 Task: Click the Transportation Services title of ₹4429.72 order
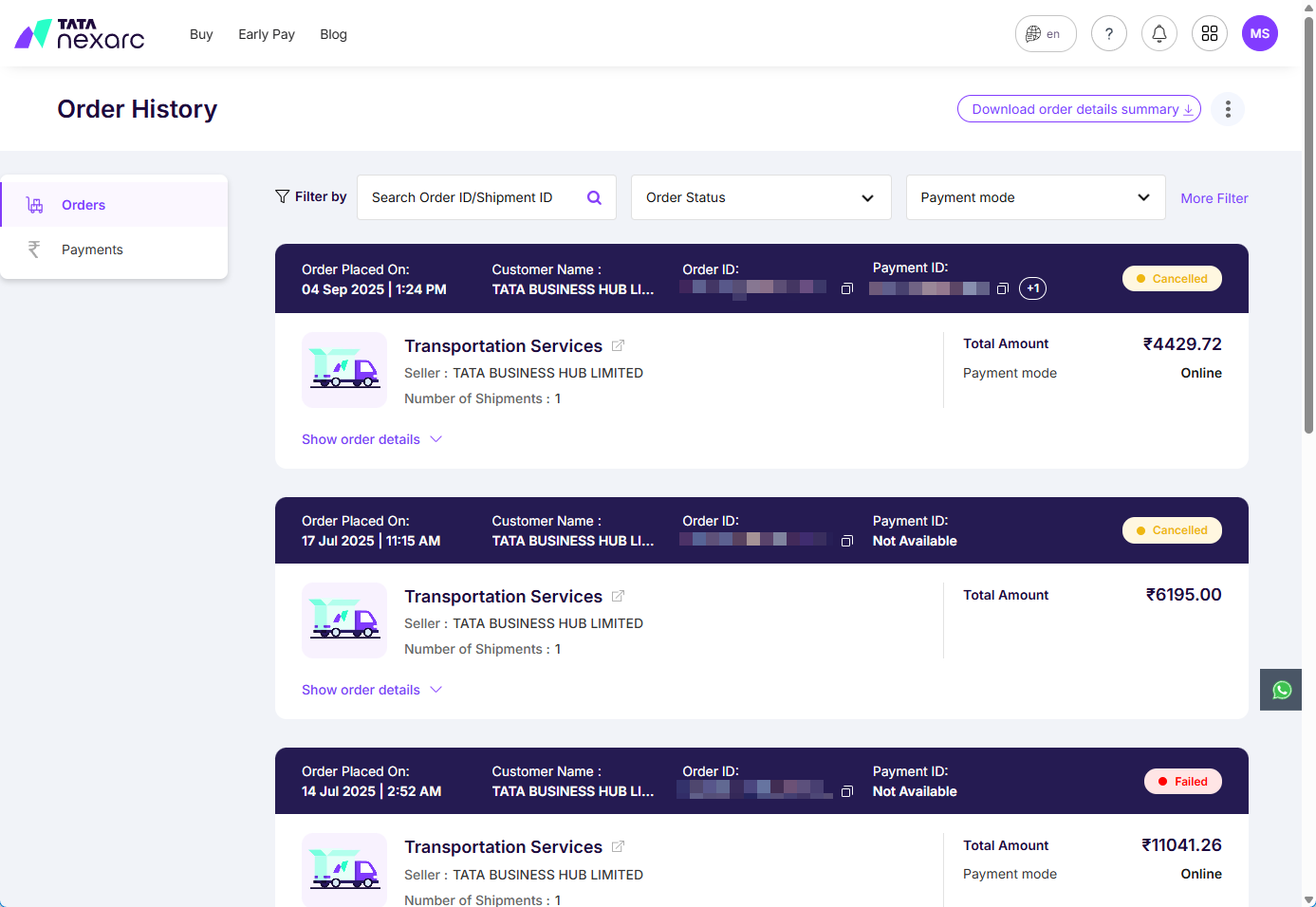503,346
